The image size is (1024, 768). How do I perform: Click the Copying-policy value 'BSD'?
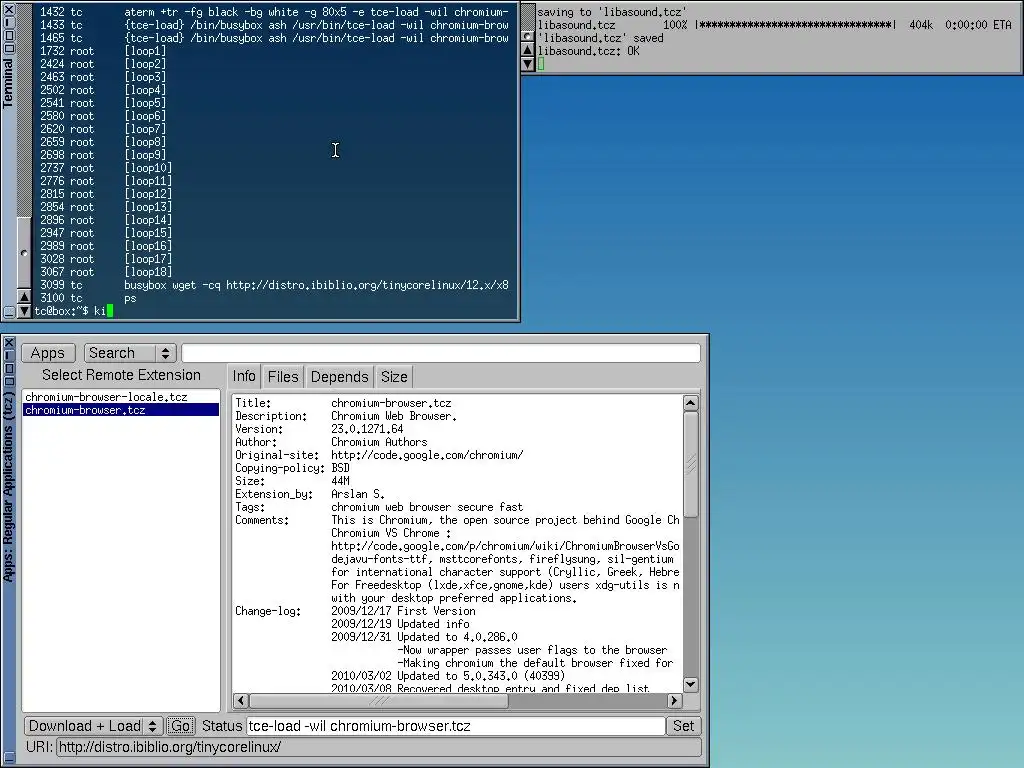(340, 468)
